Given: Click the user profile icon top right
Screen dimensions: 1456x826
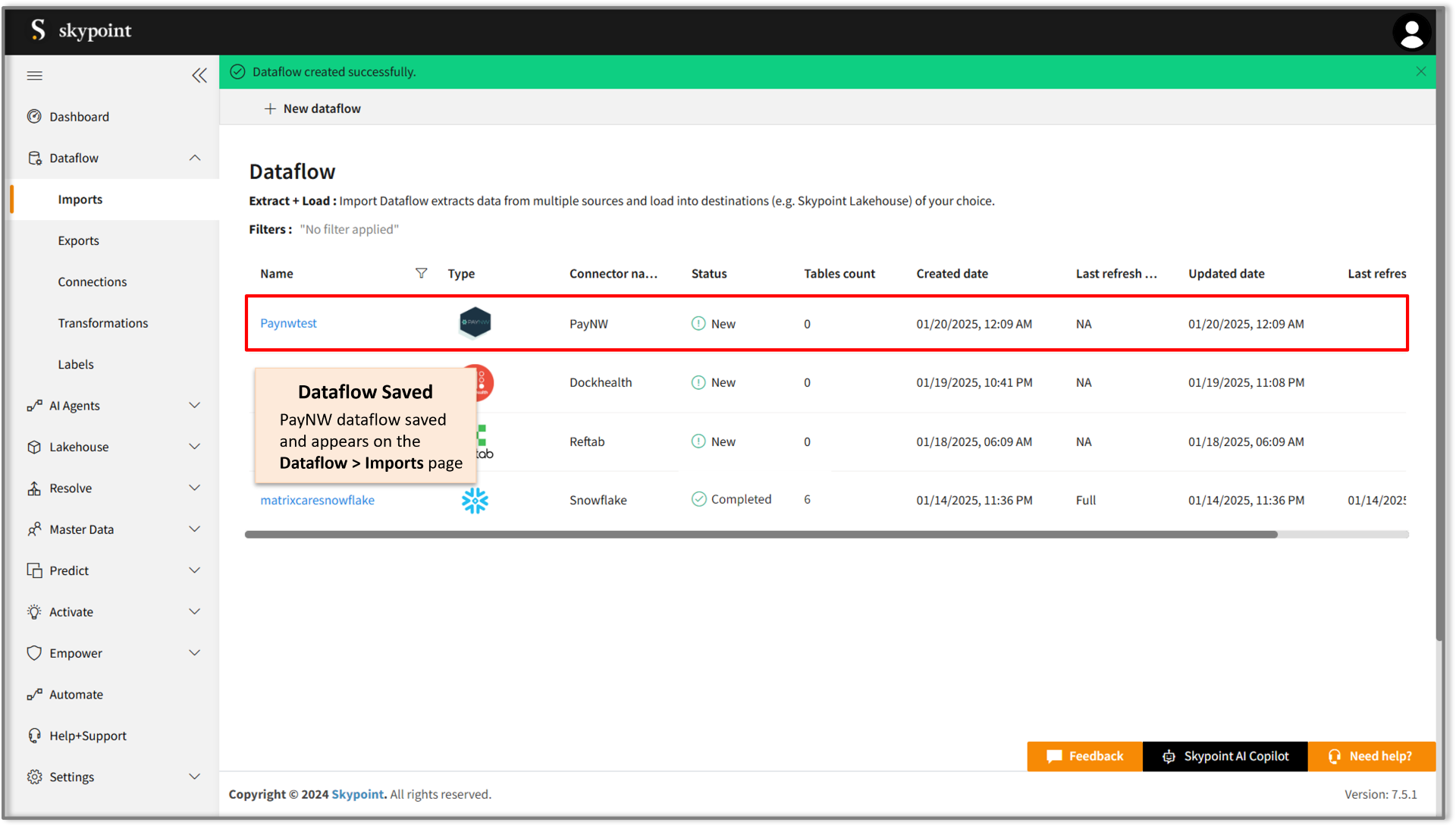Looking at the screenshot, I should tap(1411, 30).
